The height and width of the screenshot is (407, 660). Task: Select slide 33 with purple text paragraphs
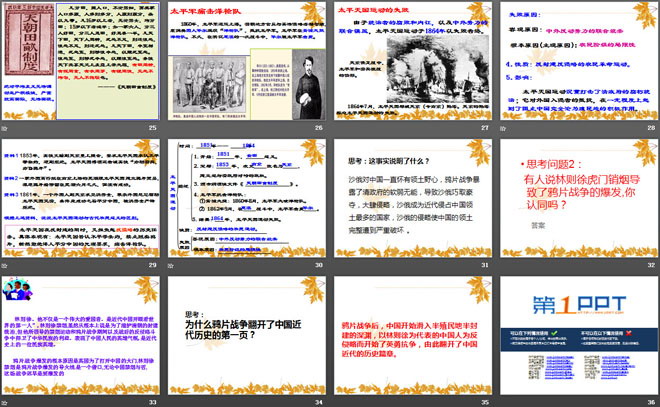coord(82,332)
